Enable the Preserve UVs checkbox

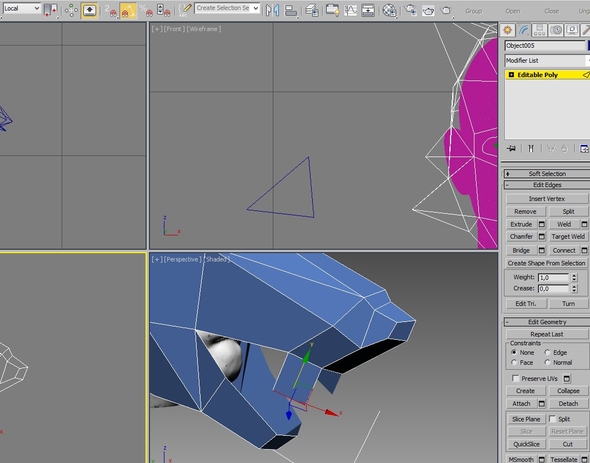coord(515,378)
